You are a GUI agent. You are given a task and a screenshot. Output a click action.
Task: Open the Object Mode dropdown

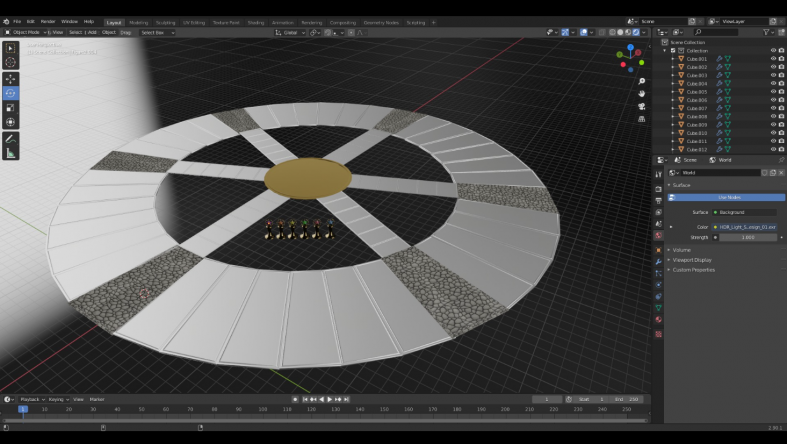coord(25,32)
